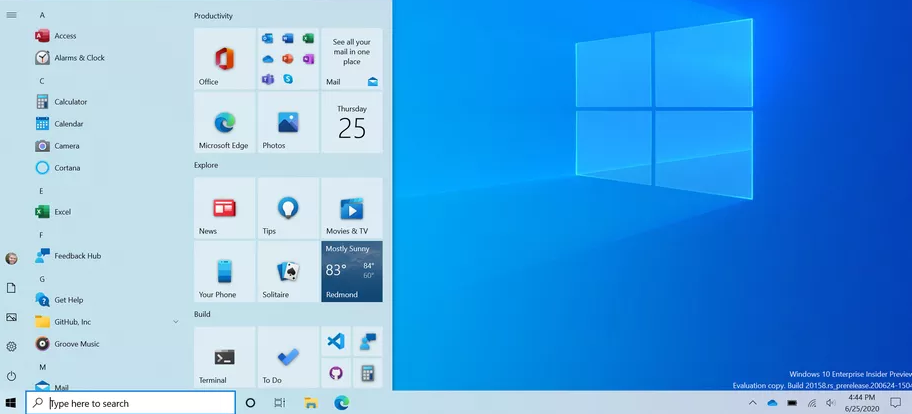Select the Productivity group header
Screen dimensions: 912x414
213,16
